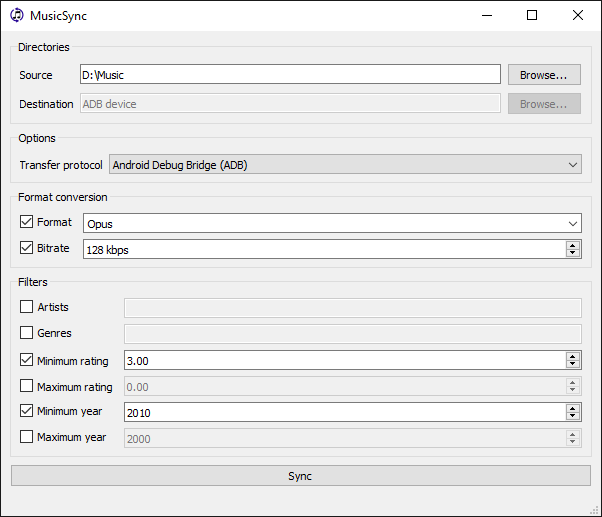This screenshot has height=517, width=602.
Task: Decrease bitrate with the down arrow
Action: point(572,254)
